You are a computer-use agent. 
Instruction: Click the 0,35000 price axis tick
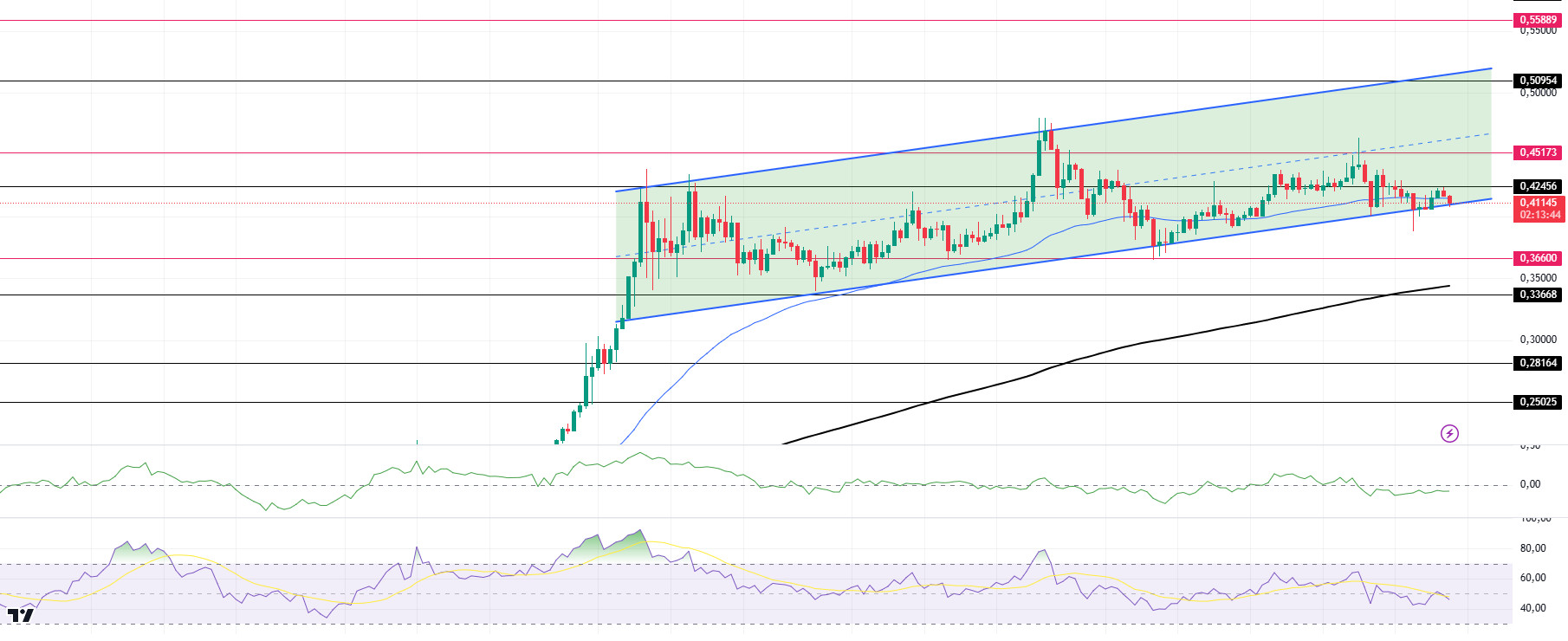pyautogui.click(x=1539, y=278)
